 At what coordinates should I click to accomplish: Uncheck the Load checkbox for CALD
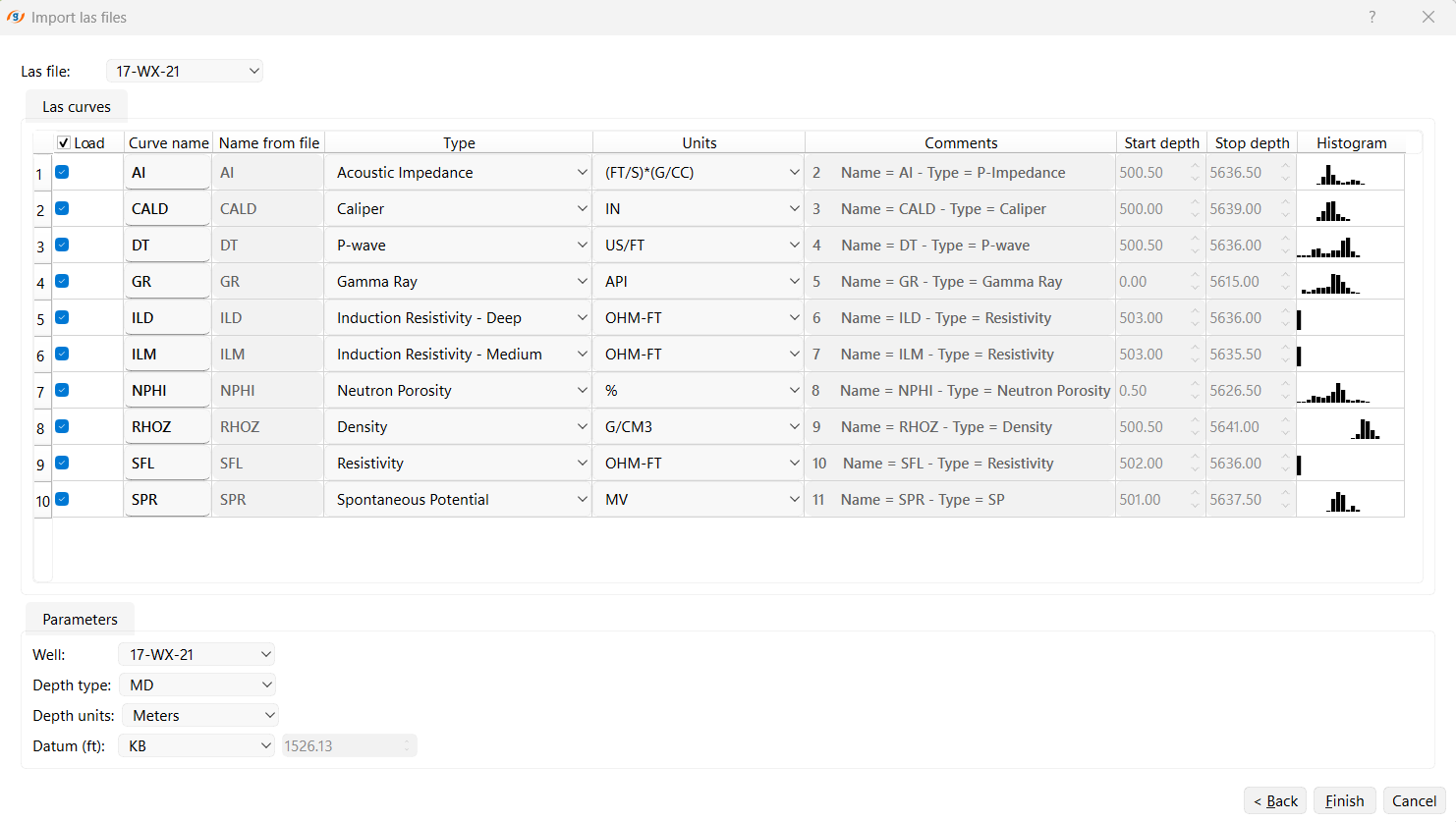[62, 208]
